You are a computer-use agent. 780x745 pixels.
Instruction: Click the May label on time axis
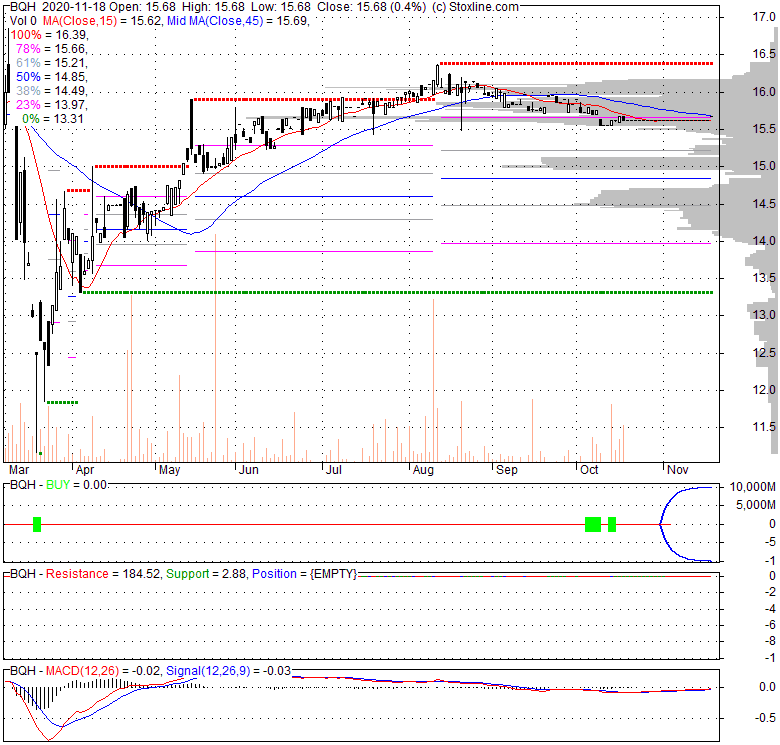tap(169, 470)
